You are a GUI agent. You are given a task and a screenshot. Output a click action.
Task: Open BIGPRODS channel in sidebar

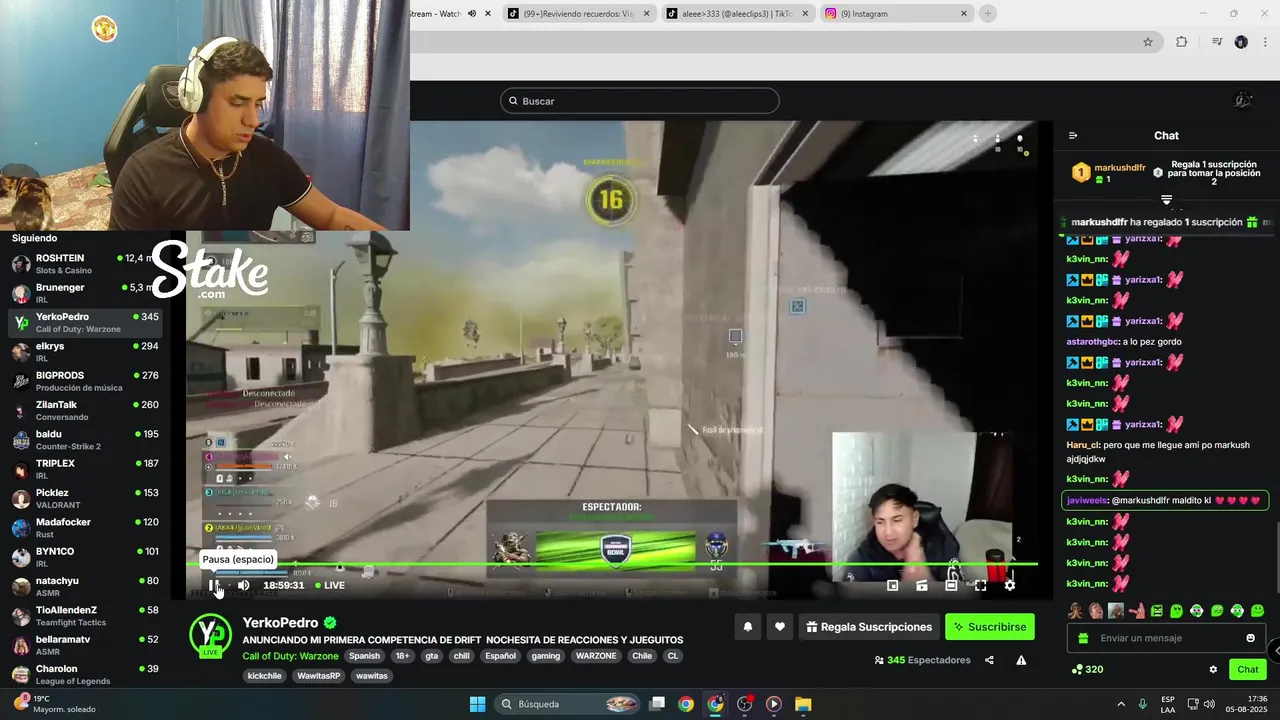coord(85,381)
